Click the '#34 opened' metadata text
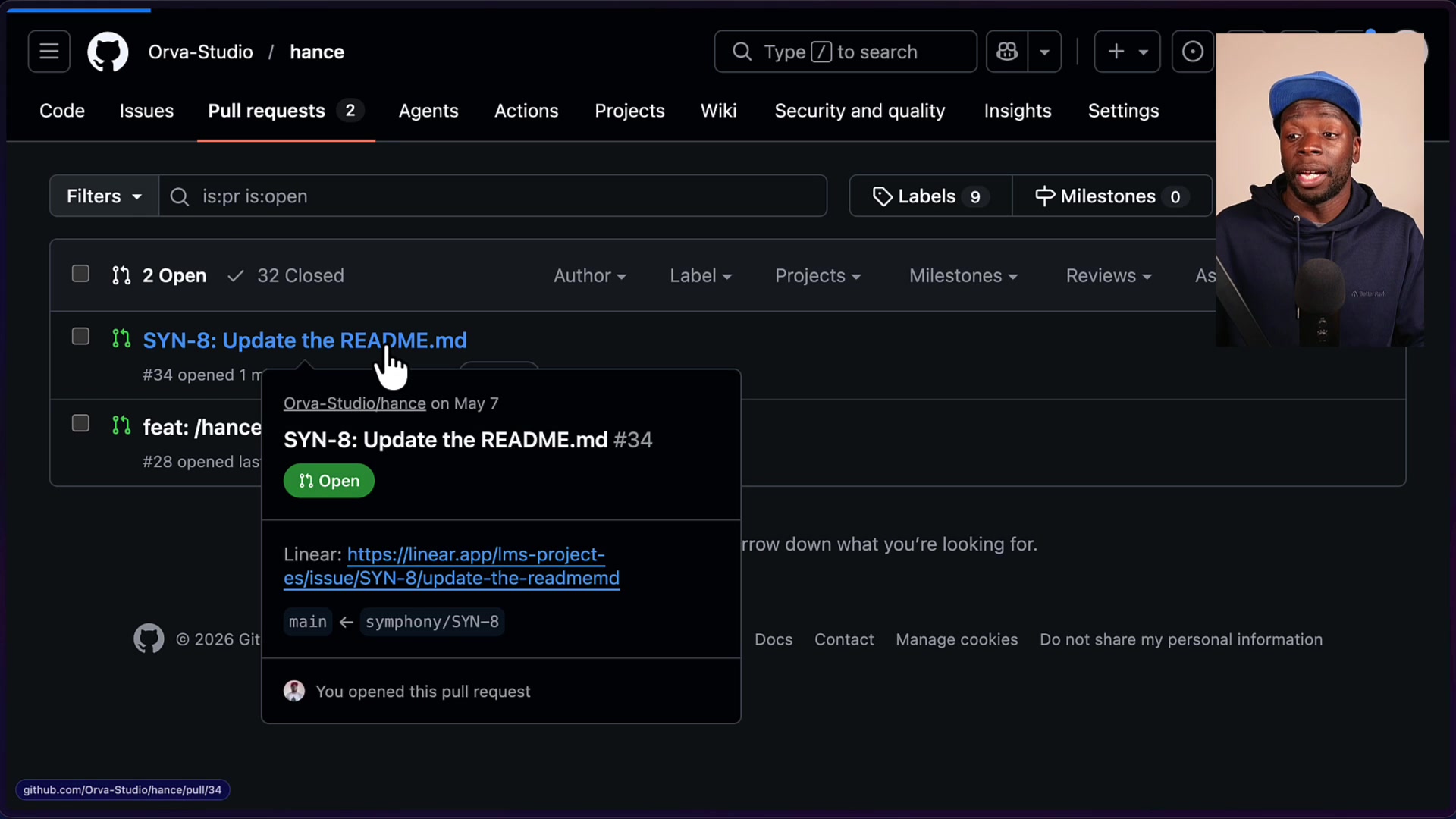The height and width of the screenshot is (819, 1456). [x=202, y=375]
